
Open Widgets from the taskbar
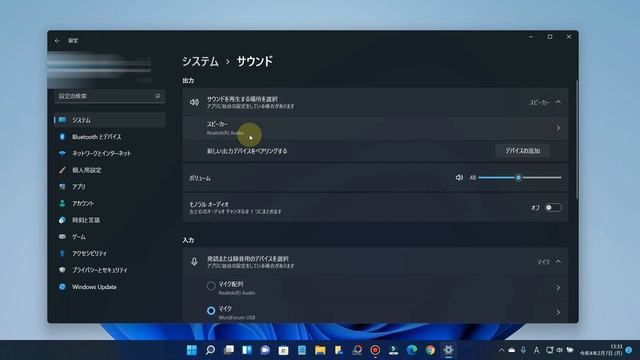coord(247,350)
